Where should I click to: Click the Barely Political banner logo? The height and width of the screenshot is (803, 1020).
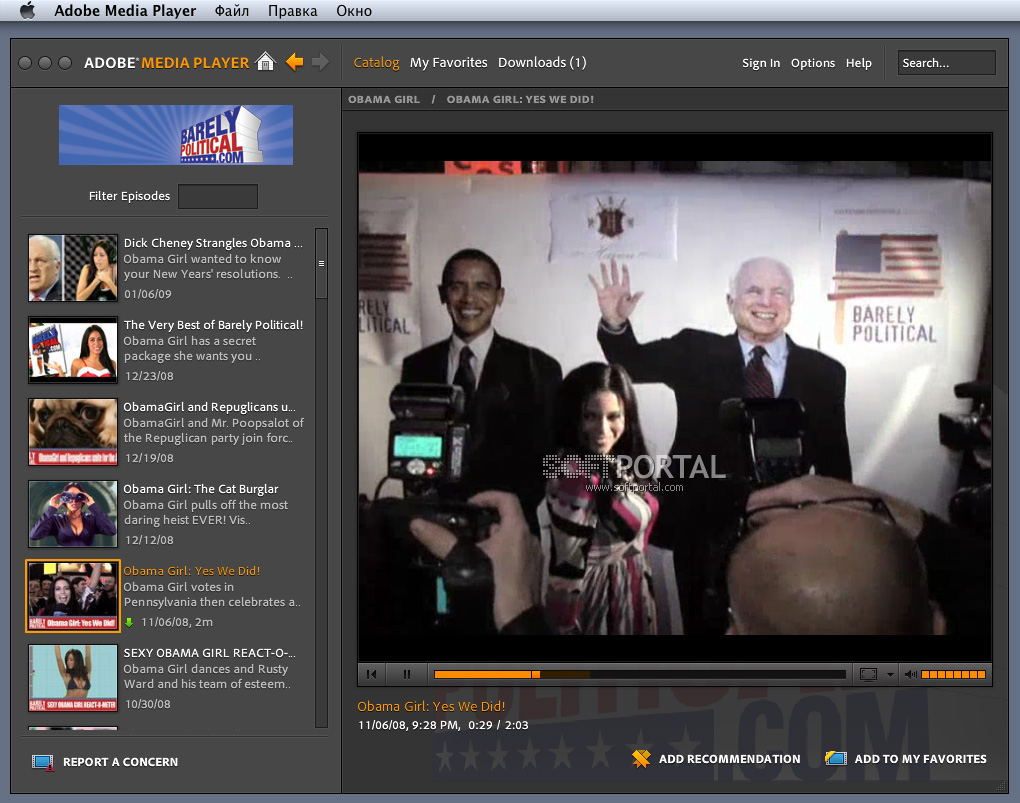pyautogui.click(x=176, y=135)
